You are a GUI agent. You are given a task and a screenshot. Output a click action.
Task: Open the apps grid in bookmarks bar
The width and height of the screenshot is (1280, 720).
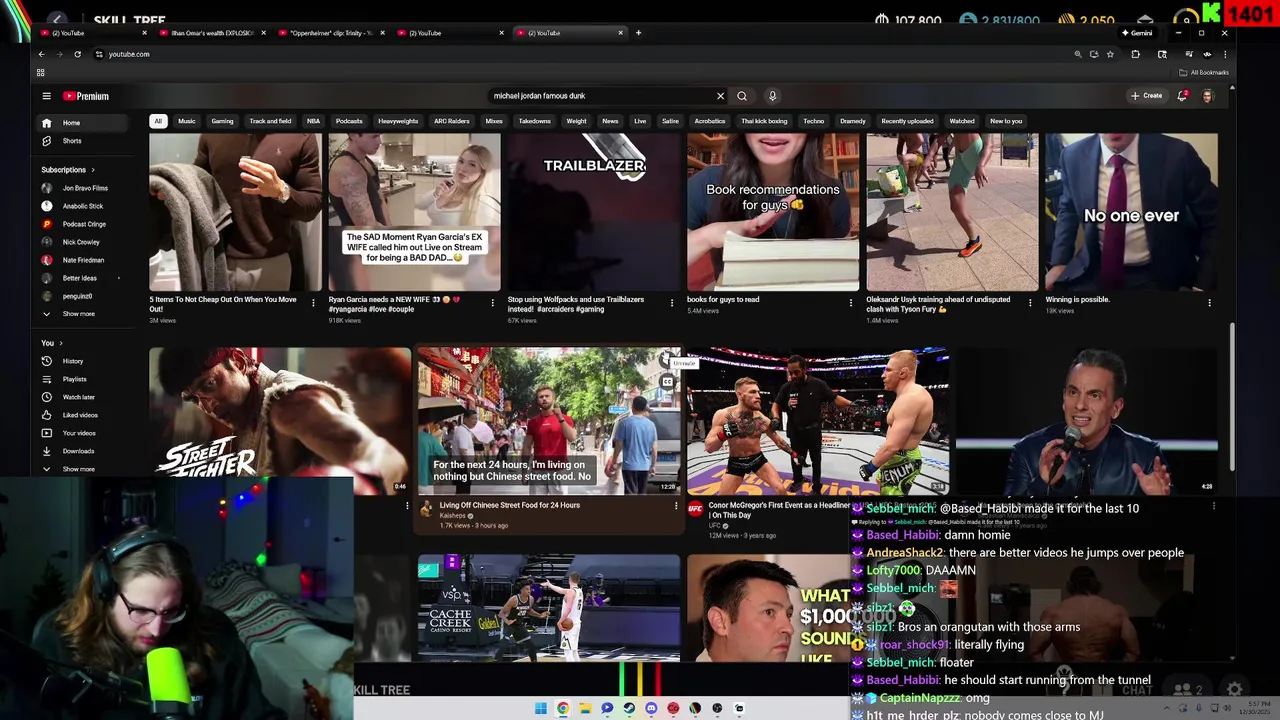tap(40, 72)
